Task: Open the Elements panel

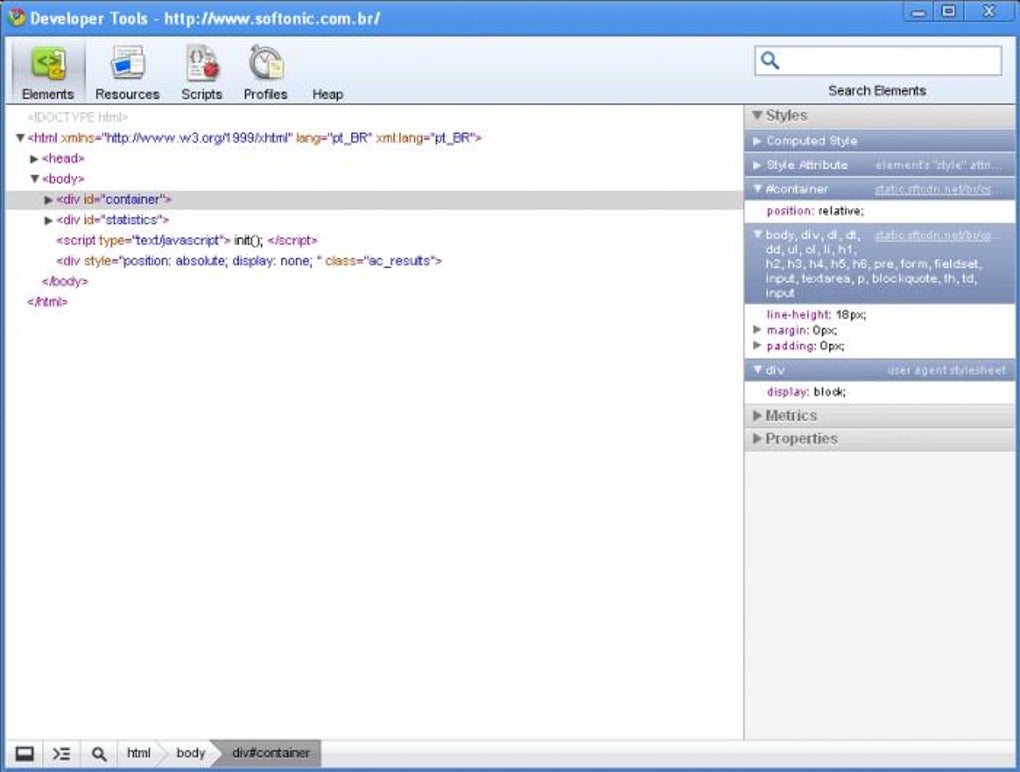Action: (x=47, y=72)
